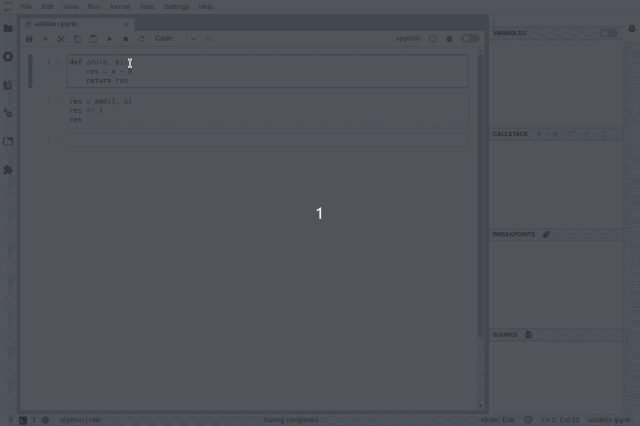Screen dimensions: 640x426
Task: Click Step Over icon in Callstack header
Action: [x=571, y=134]
